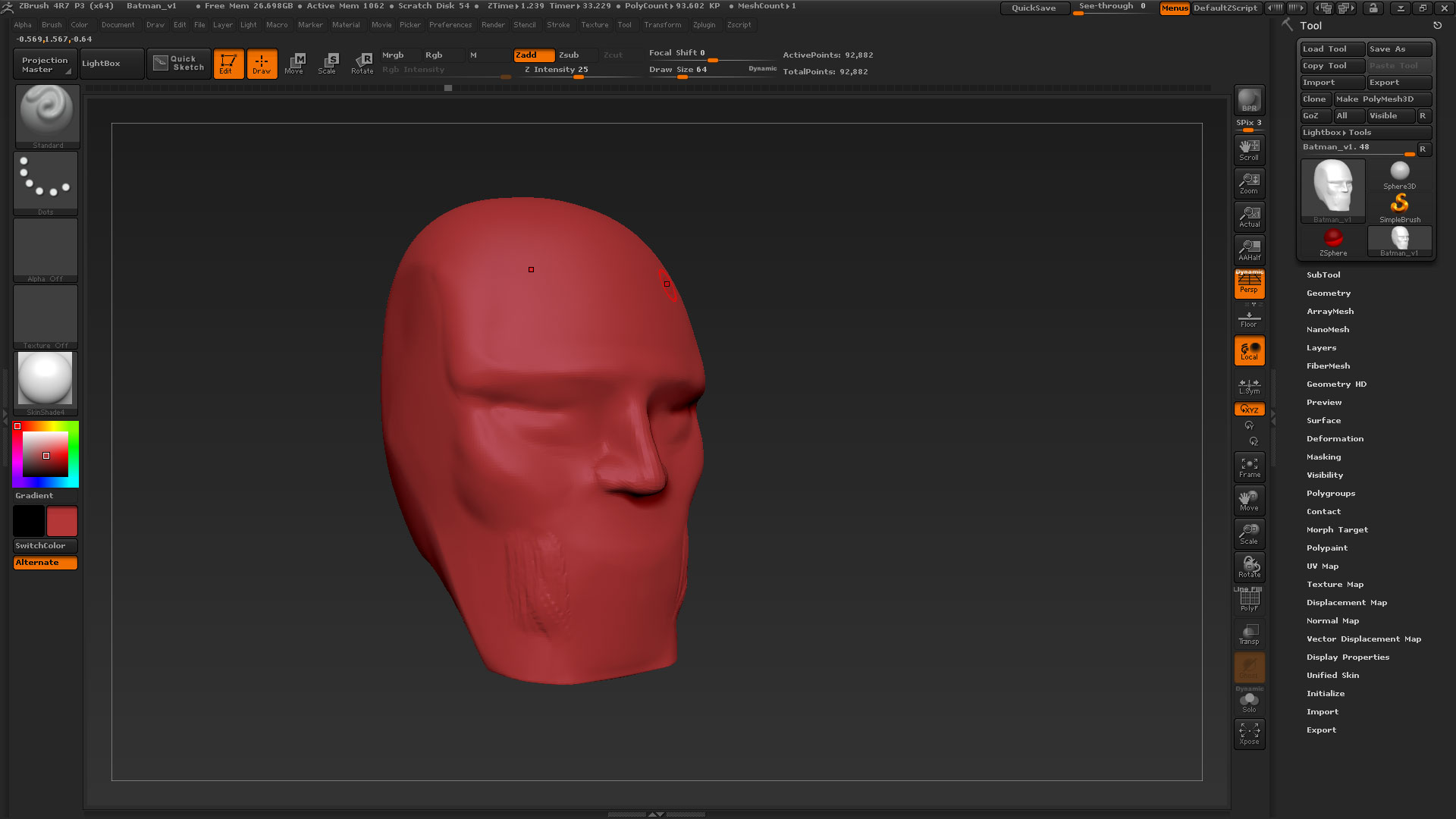This screenshot has width=1456, height=819.
Task: Select the Edit mode button
Action: coord(228,64)
